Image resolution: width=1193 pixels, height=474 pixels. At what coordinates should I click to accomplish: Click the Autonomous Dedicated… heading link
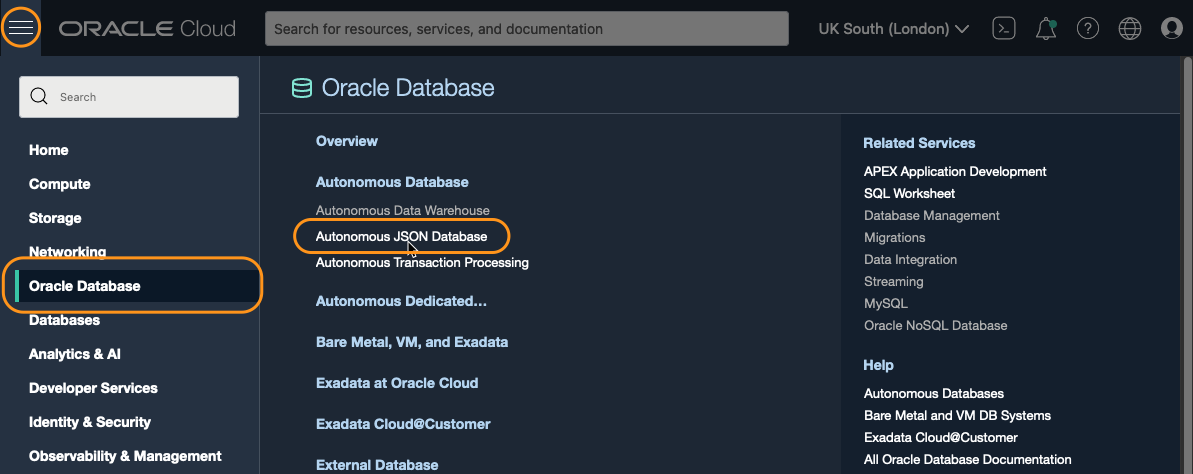point(401,301)
